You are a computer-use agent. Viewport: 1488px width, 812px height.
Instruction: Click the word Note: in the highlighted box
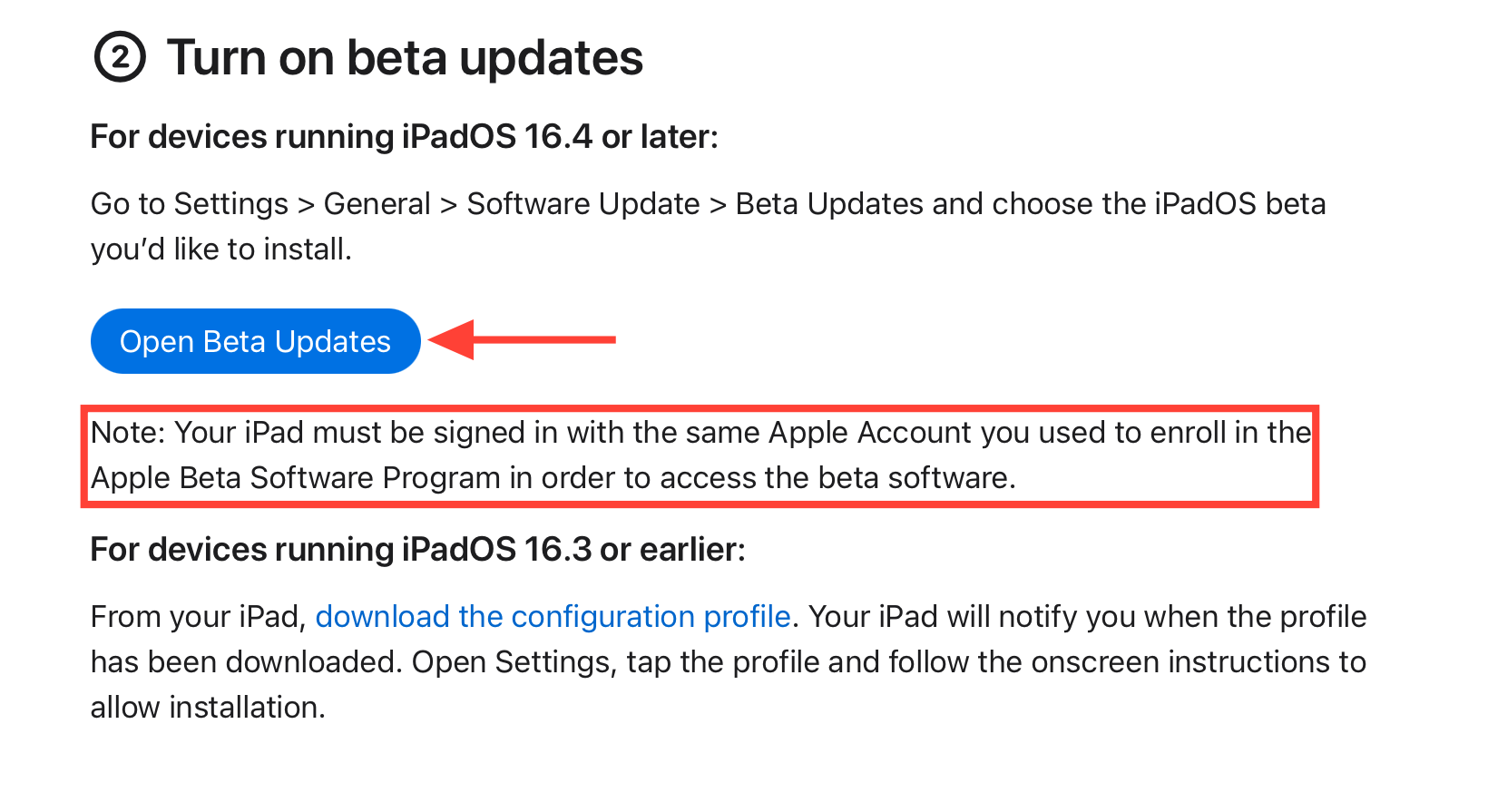click(x=127, y=433)
